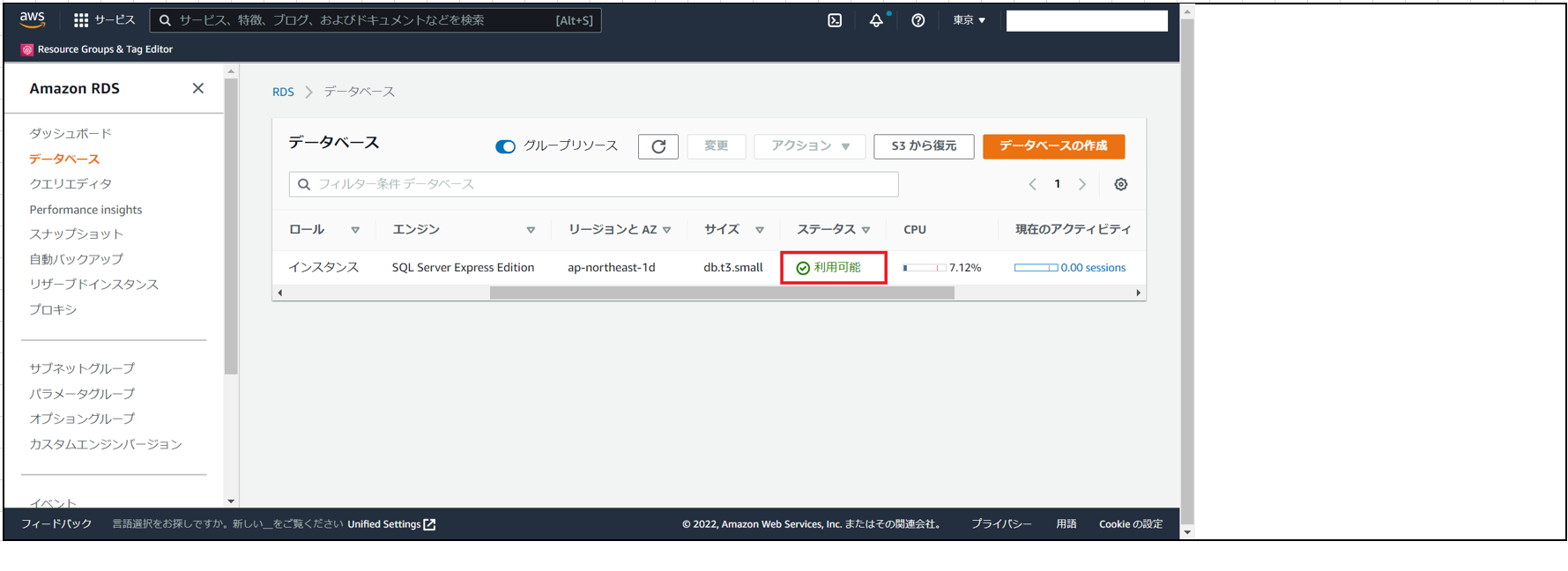
Task: Click the プライバシー footer link
Action: click(1001, 524)
